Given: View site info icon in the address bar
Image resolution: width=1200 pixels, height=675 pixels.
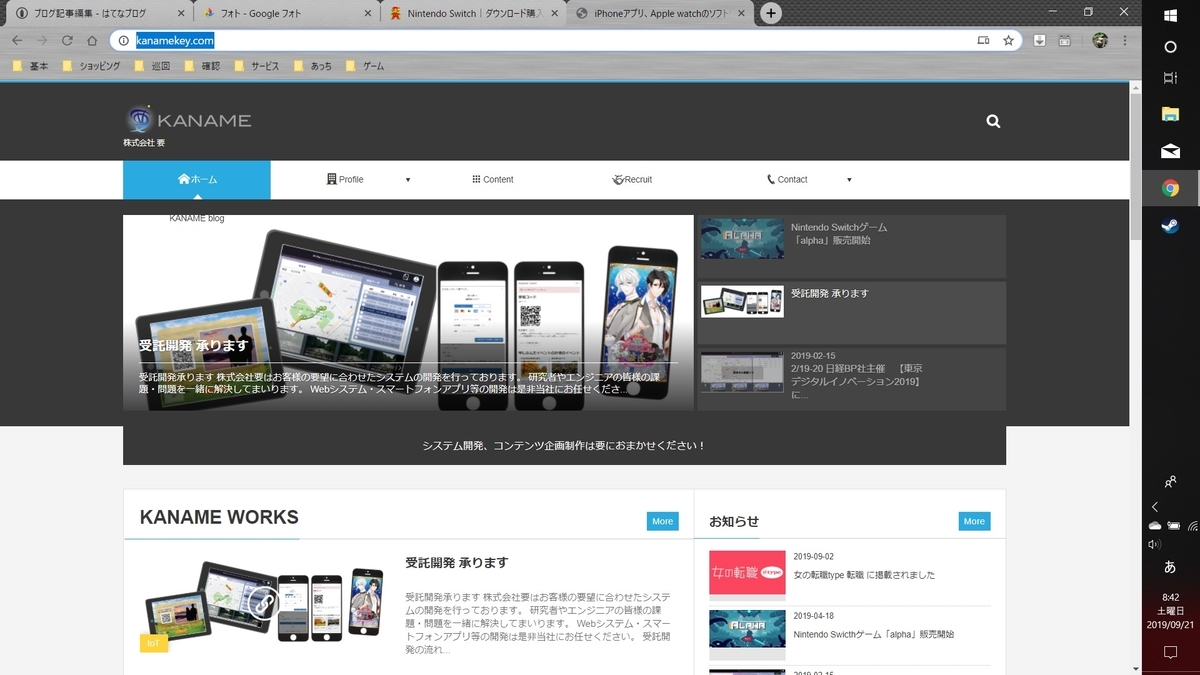Looking at the screenshot, I should click(124, 40).
